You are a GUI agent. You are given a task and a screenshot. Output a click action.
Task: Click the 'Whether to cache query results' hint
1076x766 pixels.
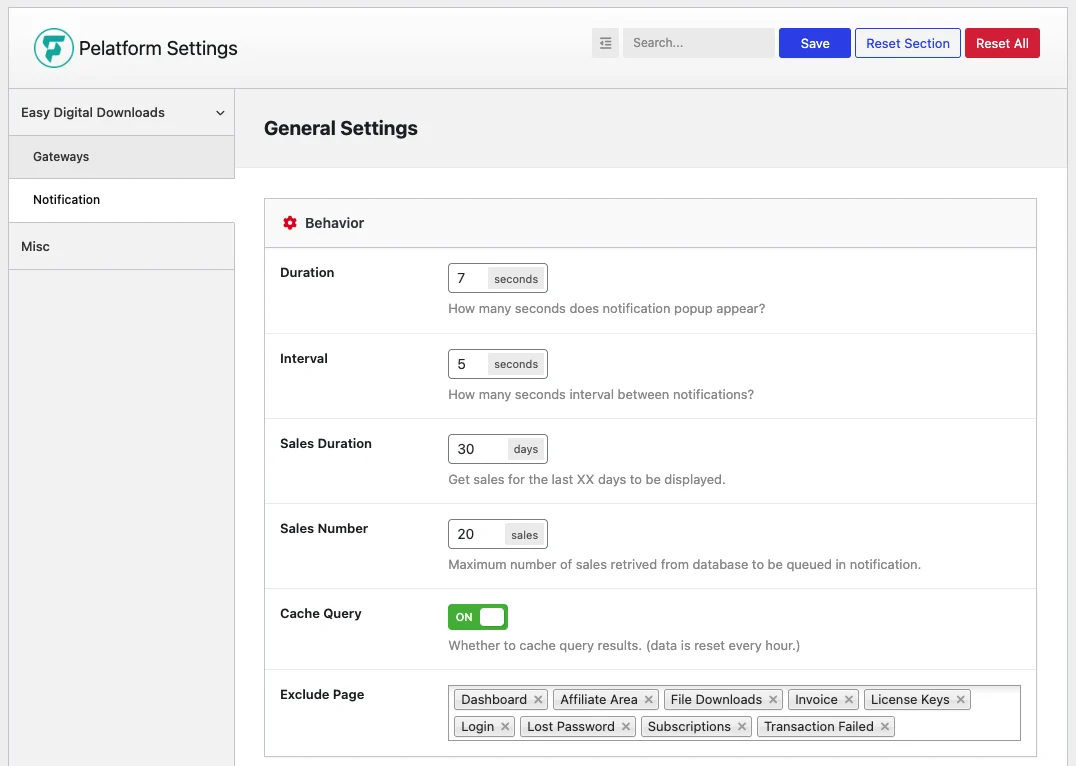[624, 646]
